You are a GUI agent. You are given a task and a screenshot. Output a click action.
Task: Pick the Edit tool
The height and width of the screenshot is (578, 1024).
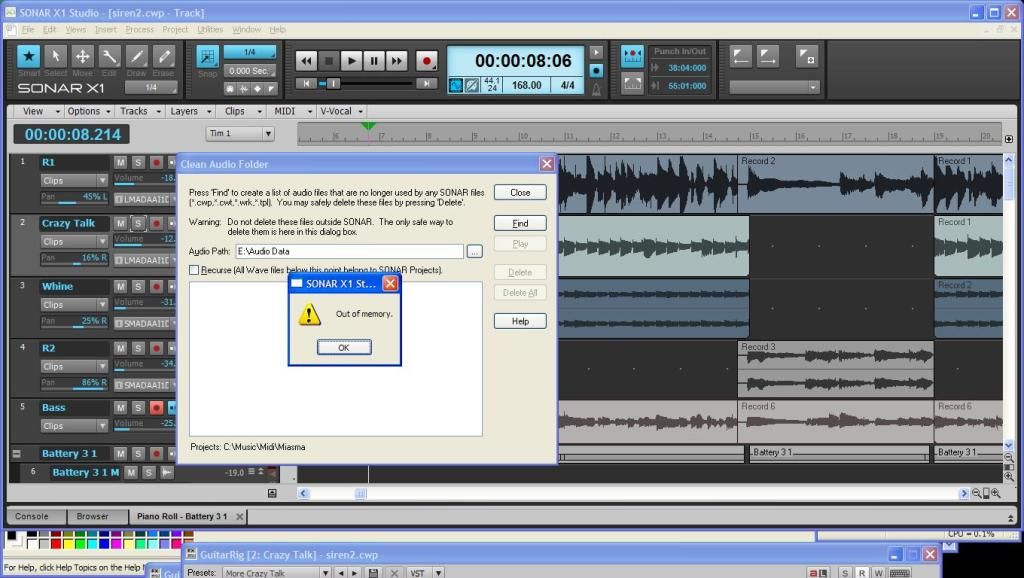[x=109, y=56]
